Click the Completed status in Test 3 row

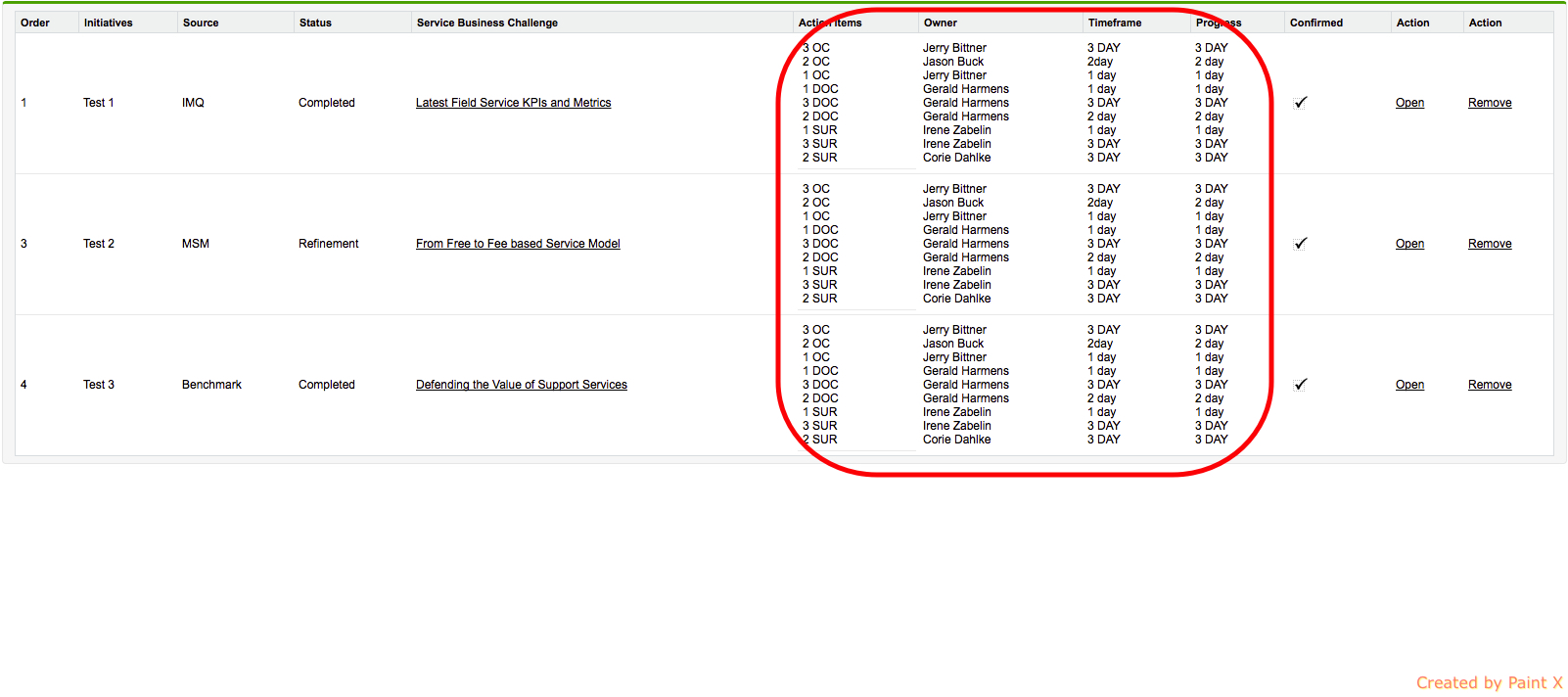pos(327,385)
